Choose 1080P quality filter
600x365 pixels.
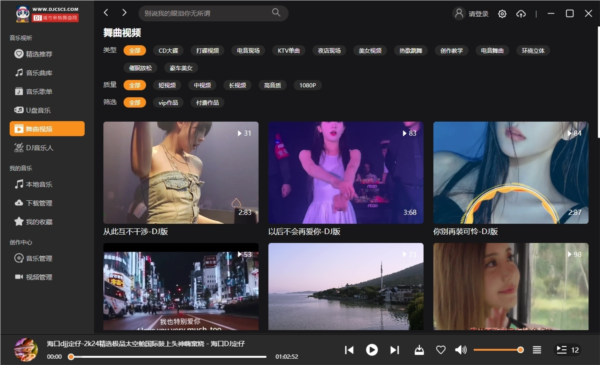308,85
